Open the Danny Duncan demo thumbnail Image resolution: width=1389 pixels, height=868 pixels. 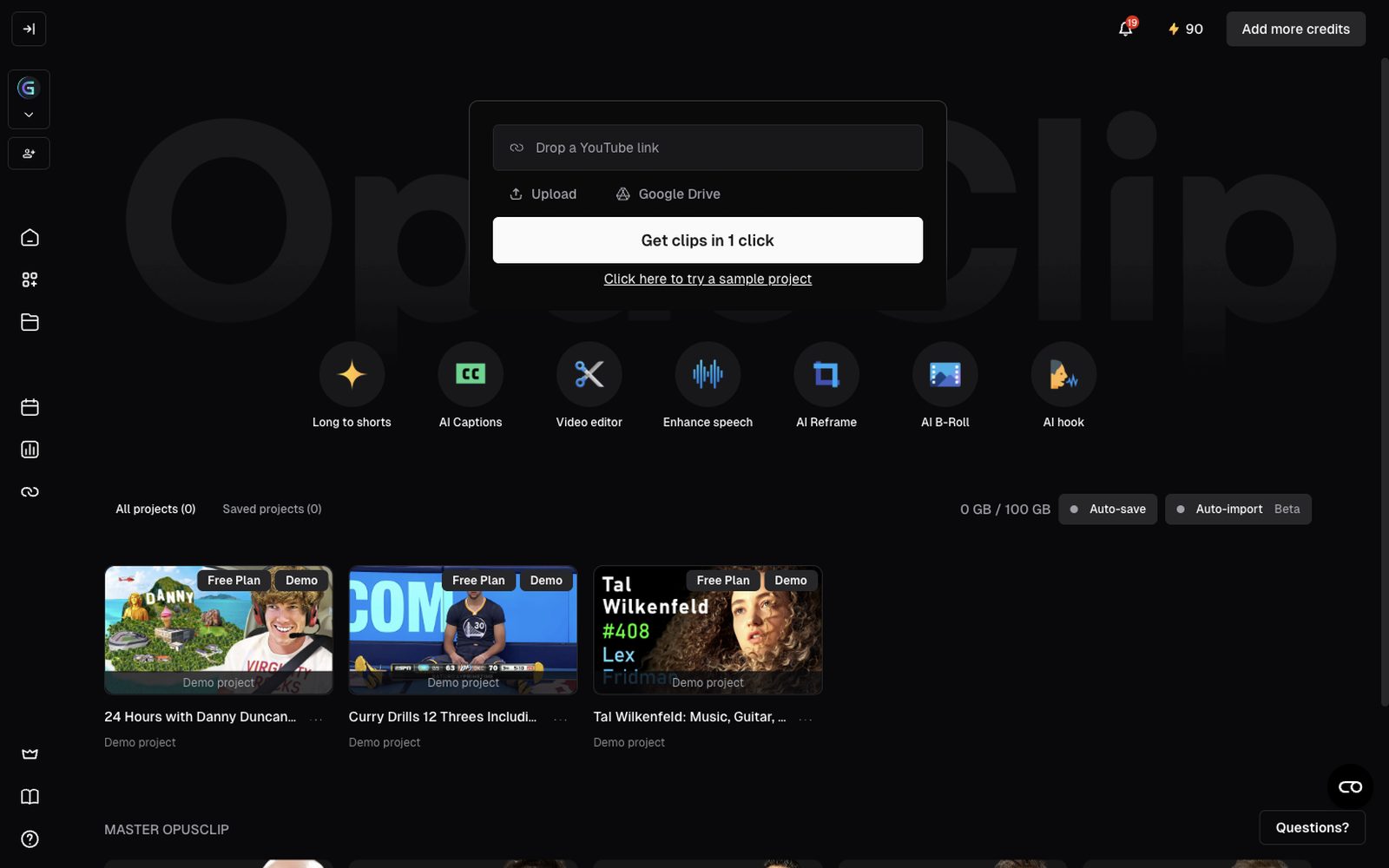tap(219, 630)
